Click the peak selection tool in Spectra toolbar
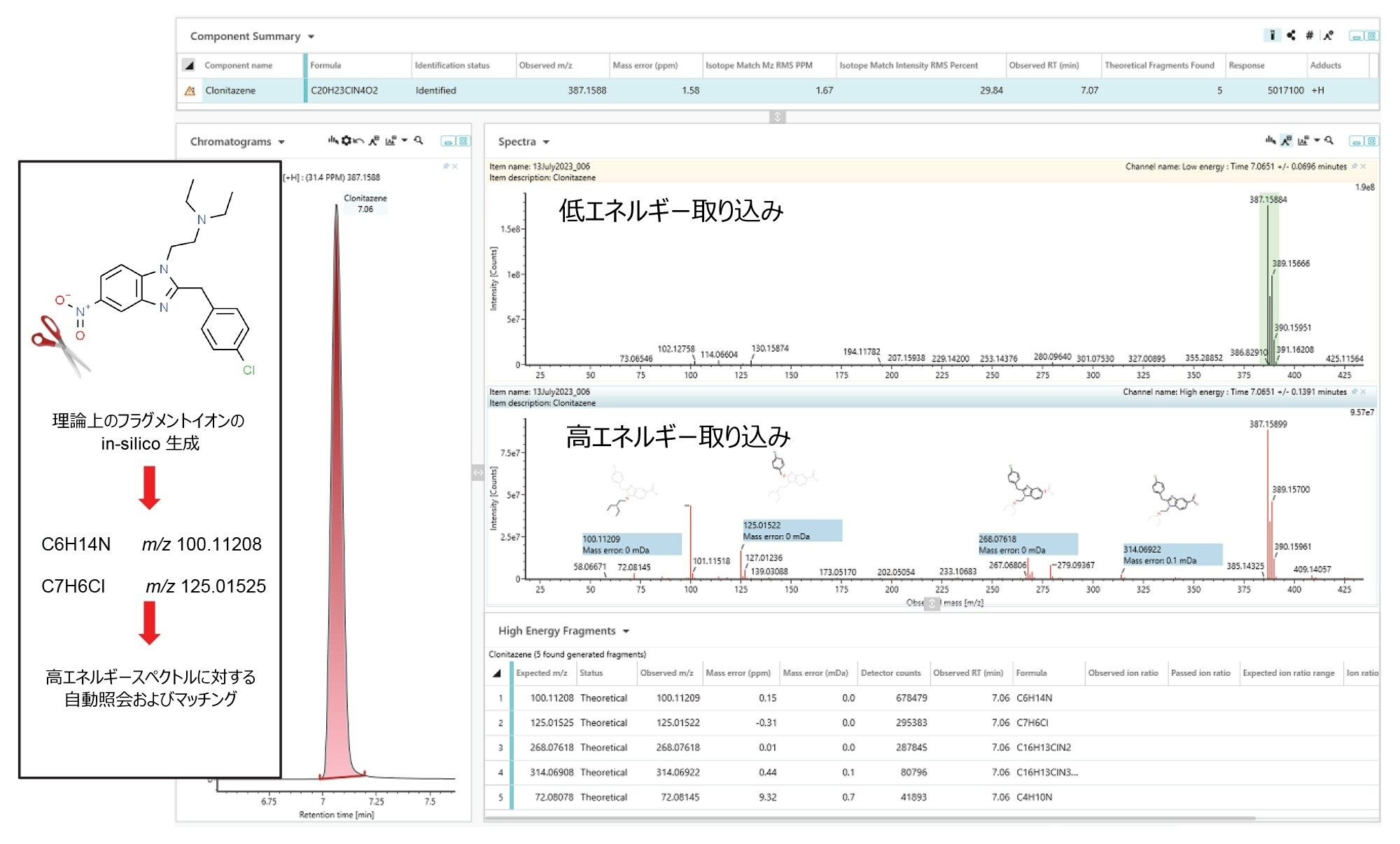 [x=1270, y=141]
